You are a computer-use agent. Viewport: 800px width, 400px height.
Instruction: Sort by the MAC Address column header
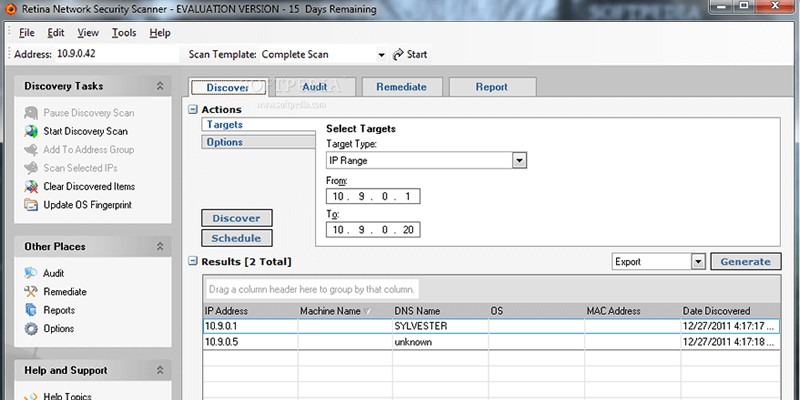pyautogui.click(x=633, y=311)
